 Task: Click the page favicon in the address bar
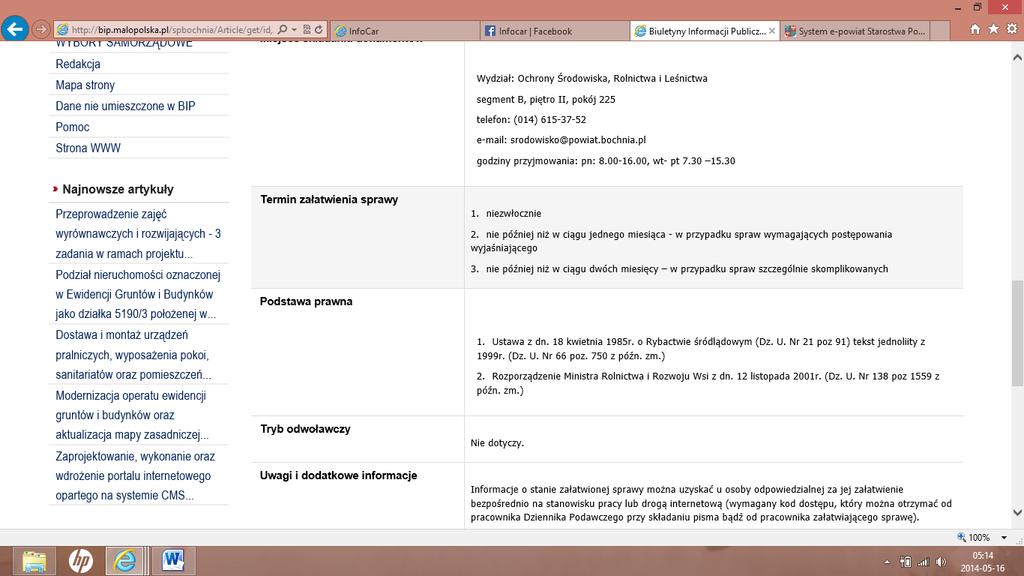(63, 30)
